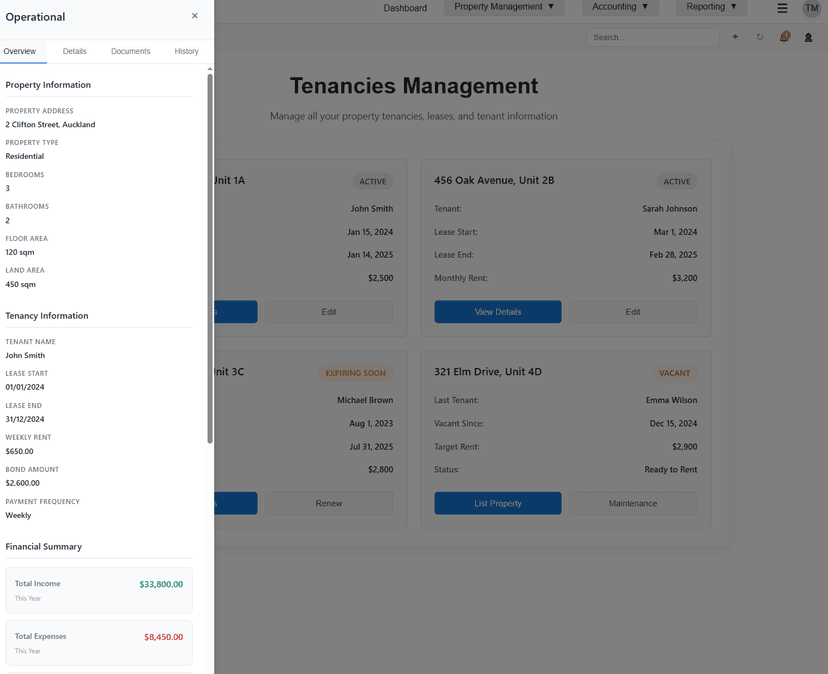The height and width of the screenshot is (674, 828).
Task: Click Renew on Michael Brown's tenancy card
Action: 328,503
